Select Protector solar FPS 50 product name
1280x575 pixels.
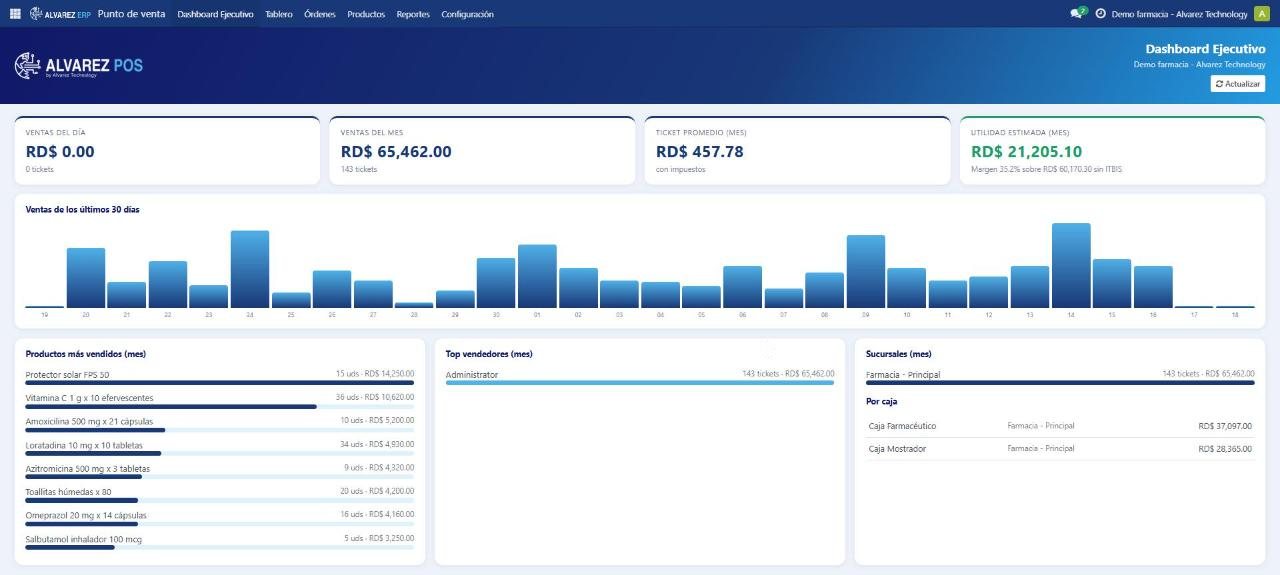coord(67,374)
